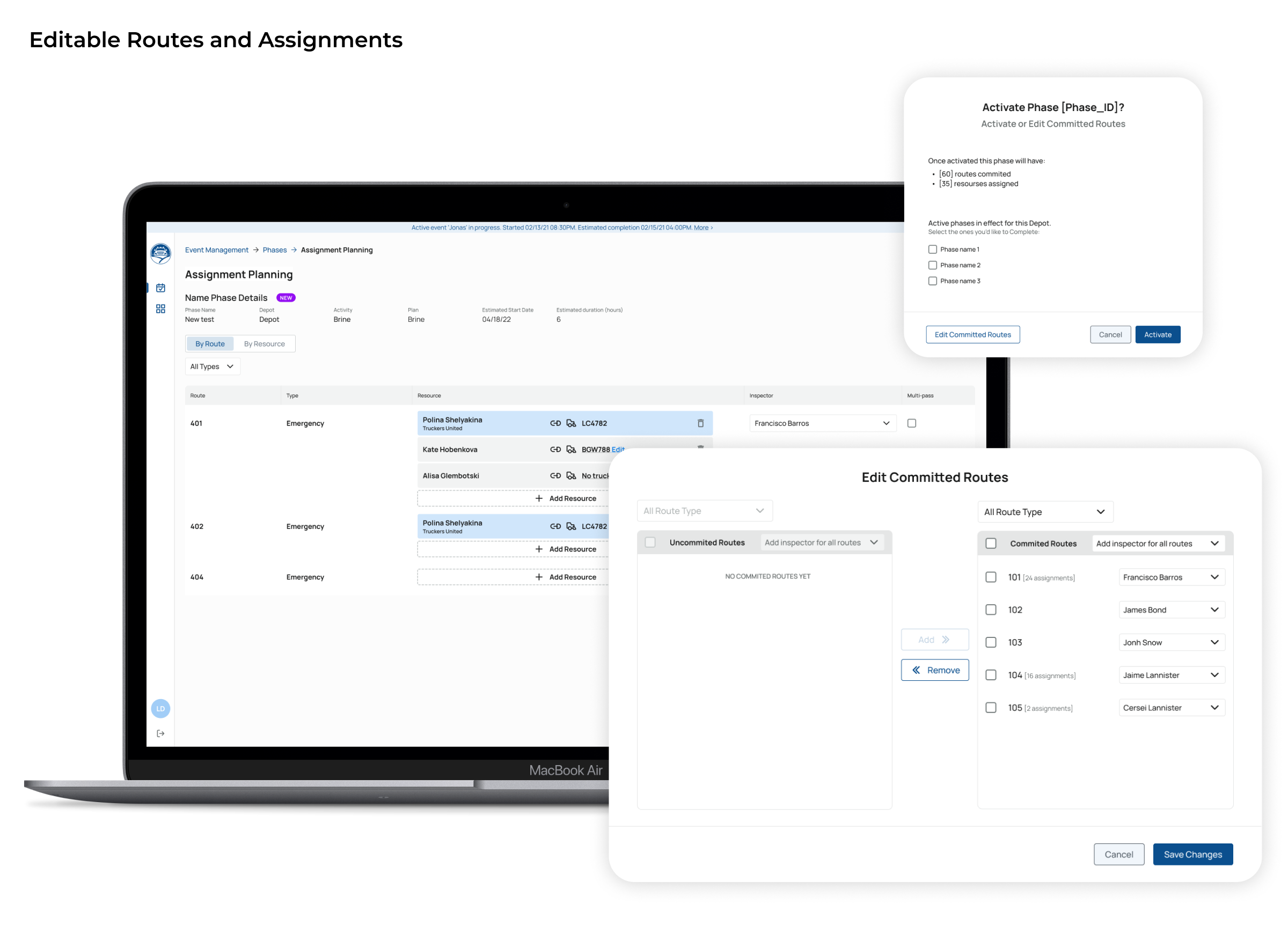
Task: Open the inspector dropdown showing Francisco Barros
Action: [x=821, y=423]
